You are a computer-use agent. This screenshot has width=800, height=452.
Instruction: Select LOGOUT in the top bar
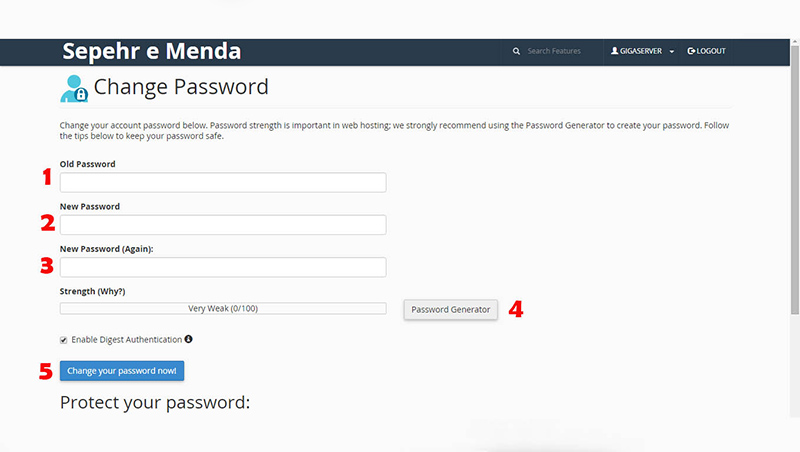pyautogui.click(x=706, y=51)
